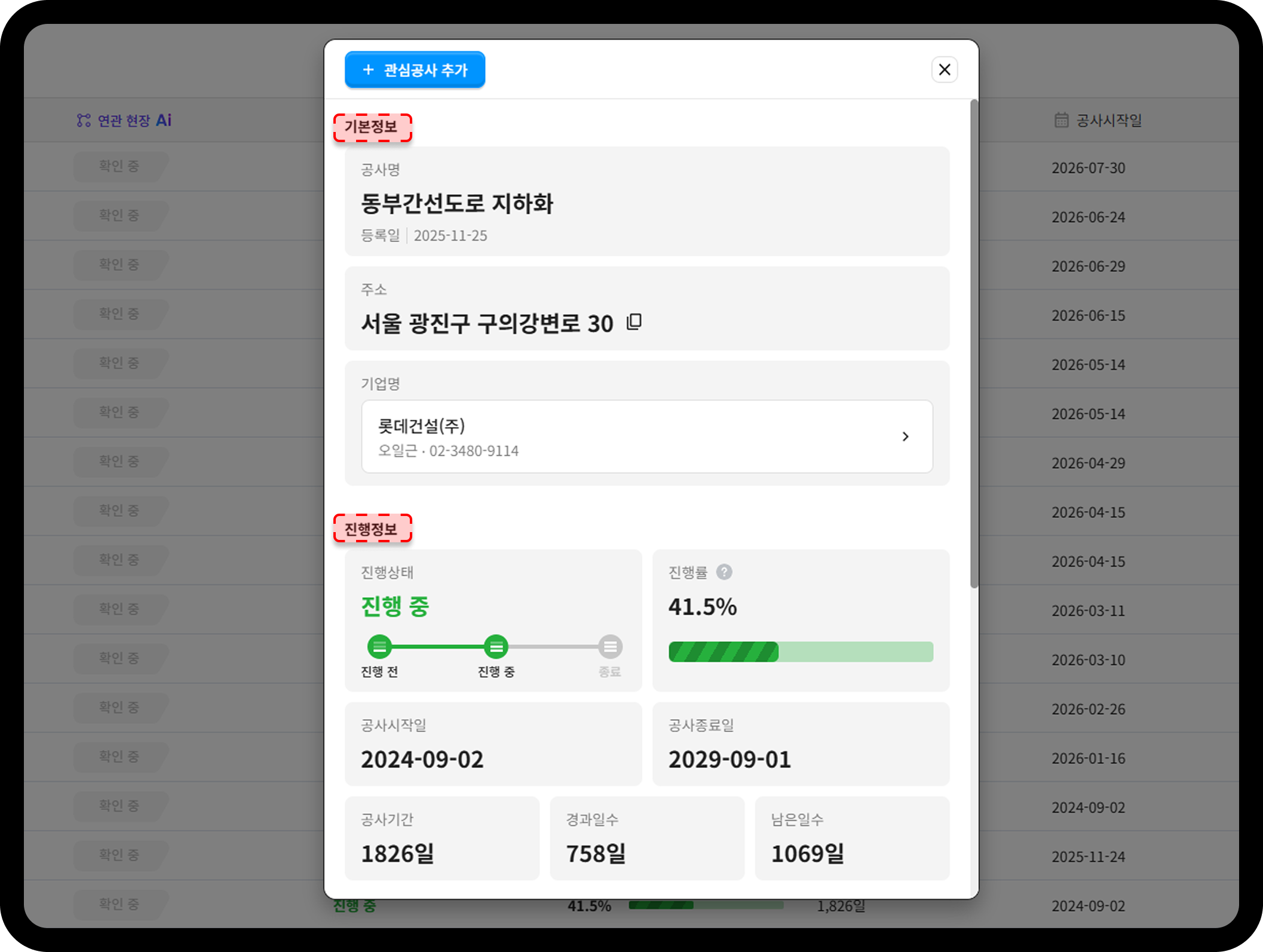Click background row date 2026-01-16
Viewport: 1263px width, 952px height.
pyautogui.click(x=1088, y=758)
